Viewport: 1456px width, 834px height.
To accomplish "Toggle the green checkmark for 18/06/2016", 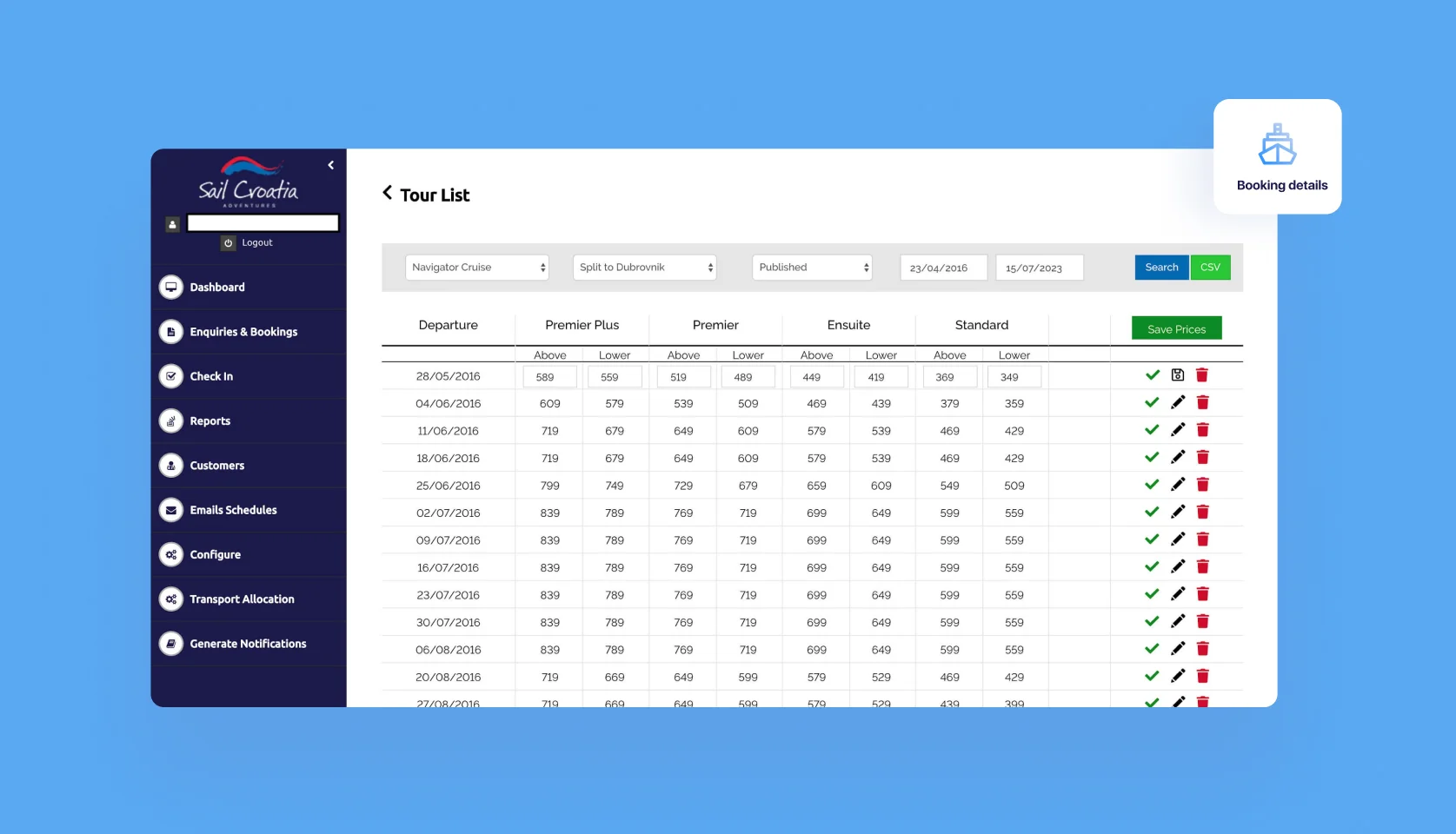I will (1152, 458).
